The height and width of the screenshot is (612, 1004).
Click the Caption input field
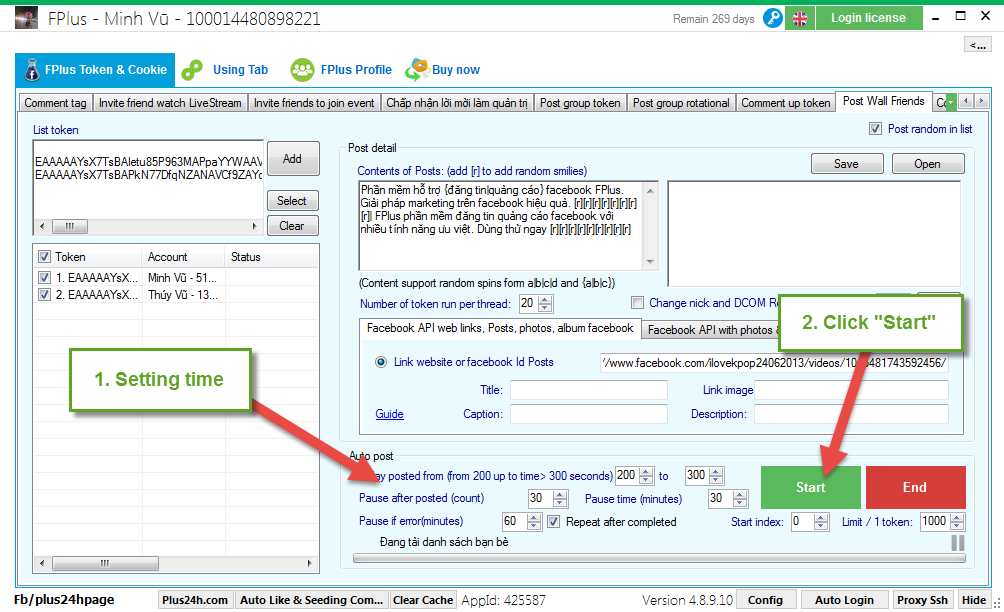588,414
